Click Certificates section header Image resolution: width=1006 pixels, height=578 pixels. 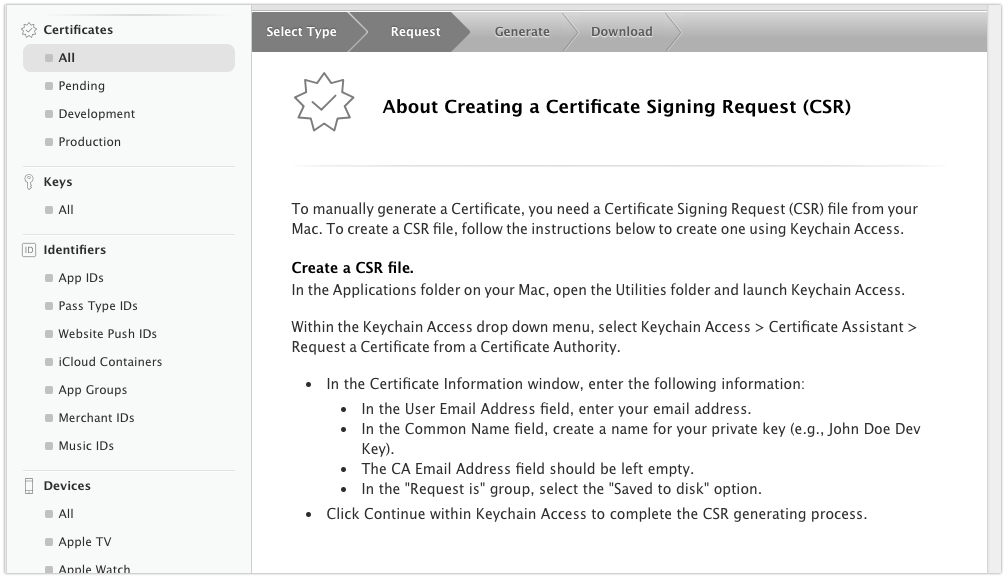tap(78, 30)
